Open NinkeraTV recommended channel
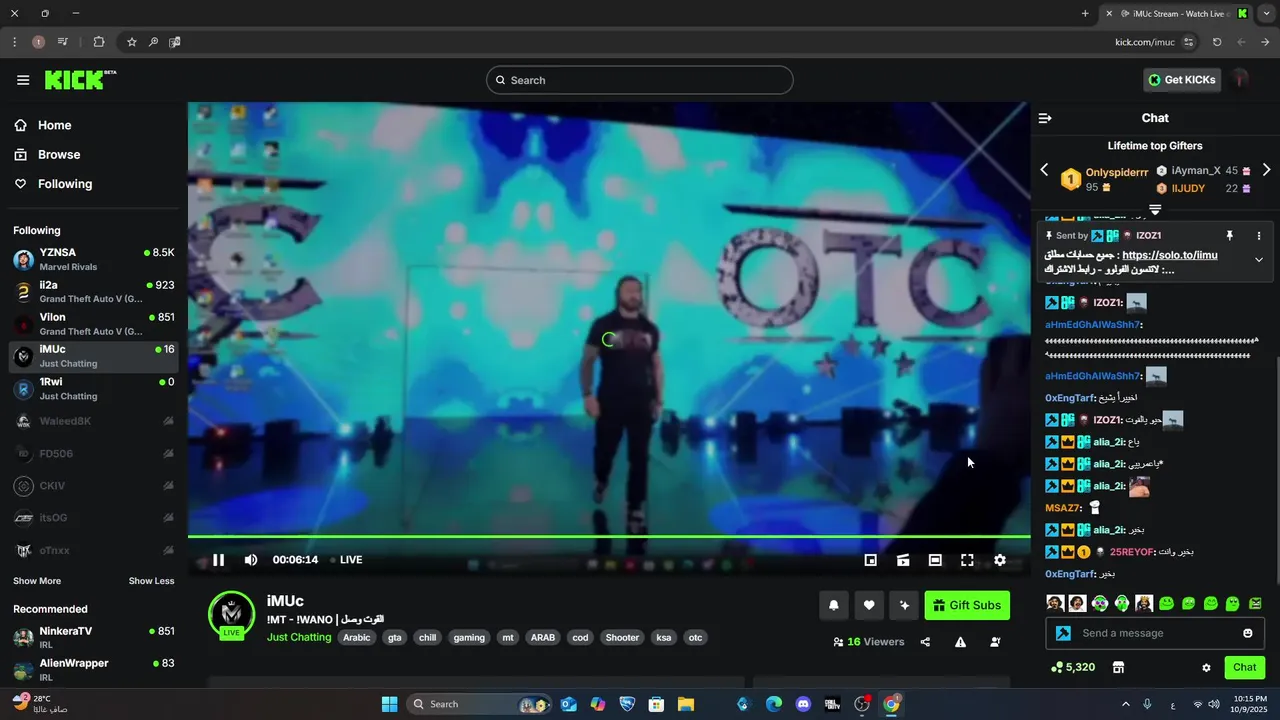The width and height of the screenshot is (1280, 720). 95,637
